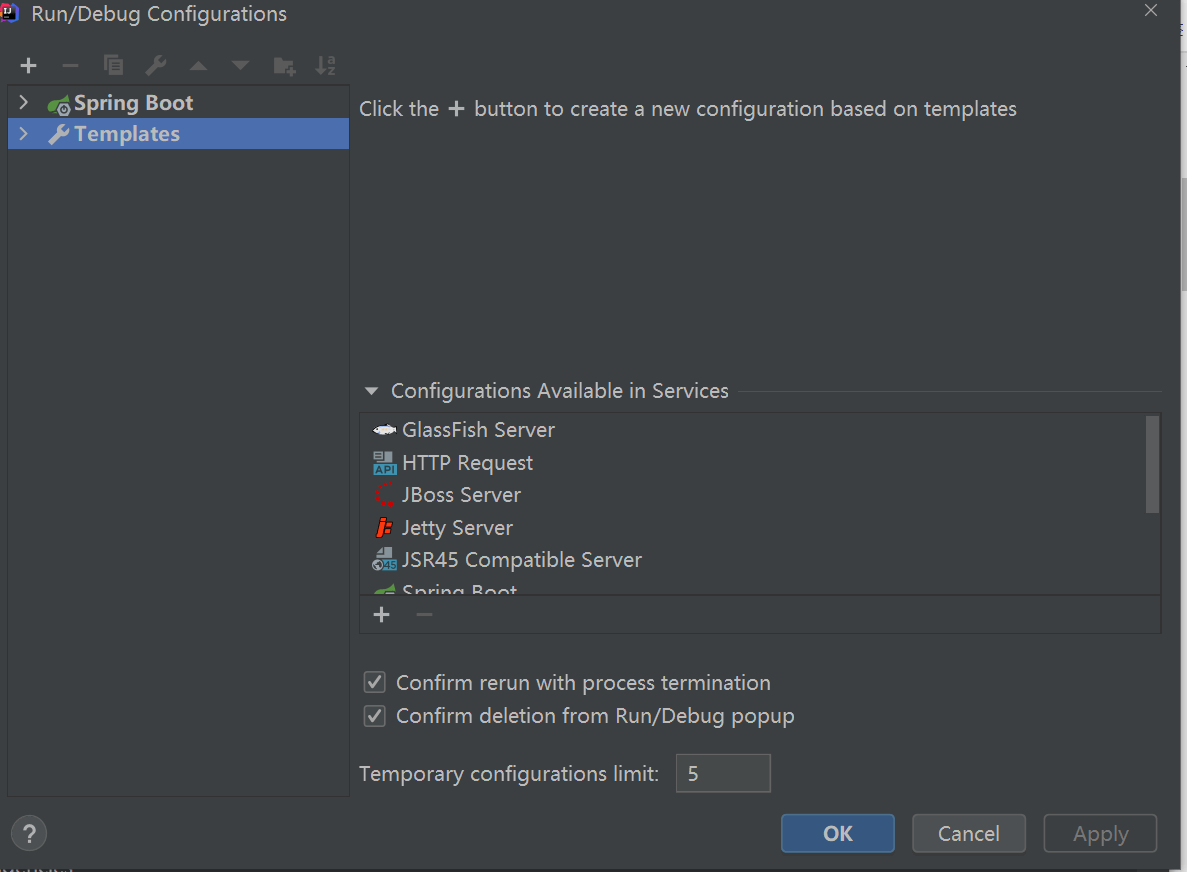Click the Jetty Server red icon

385,528
